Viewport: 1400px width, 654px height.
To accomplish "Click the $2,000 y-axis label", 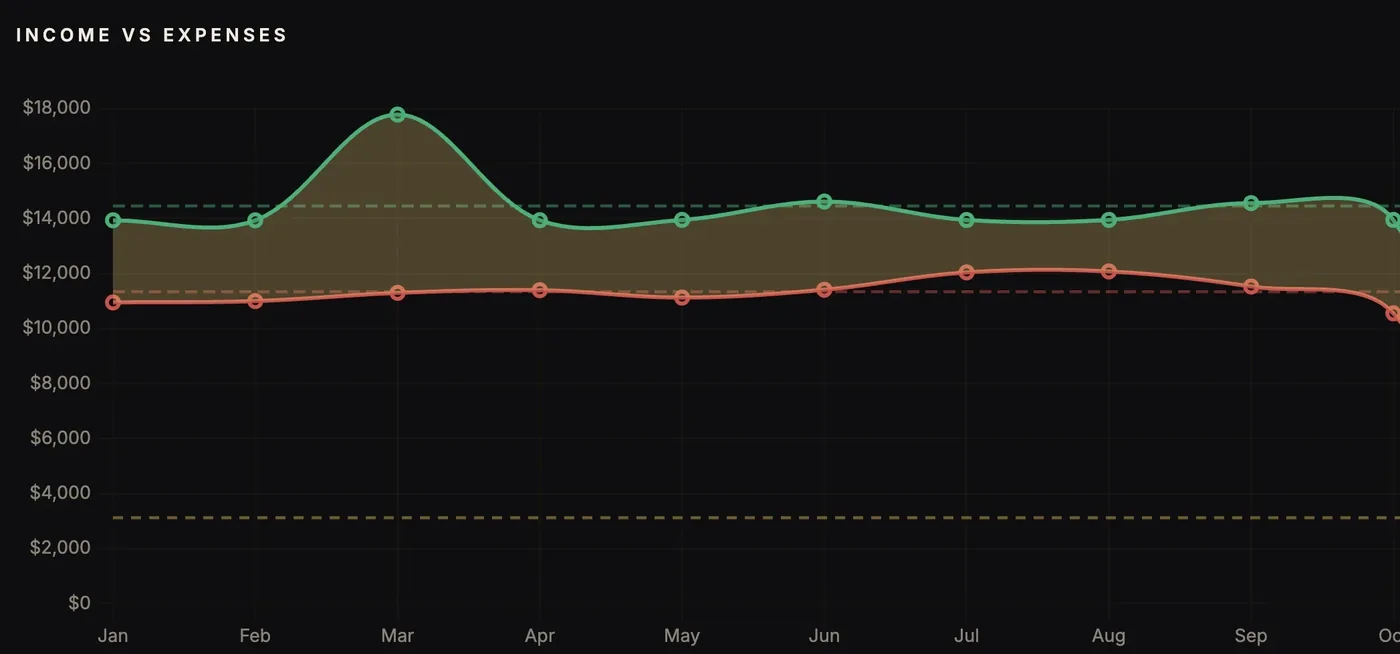I will point(61,548).
